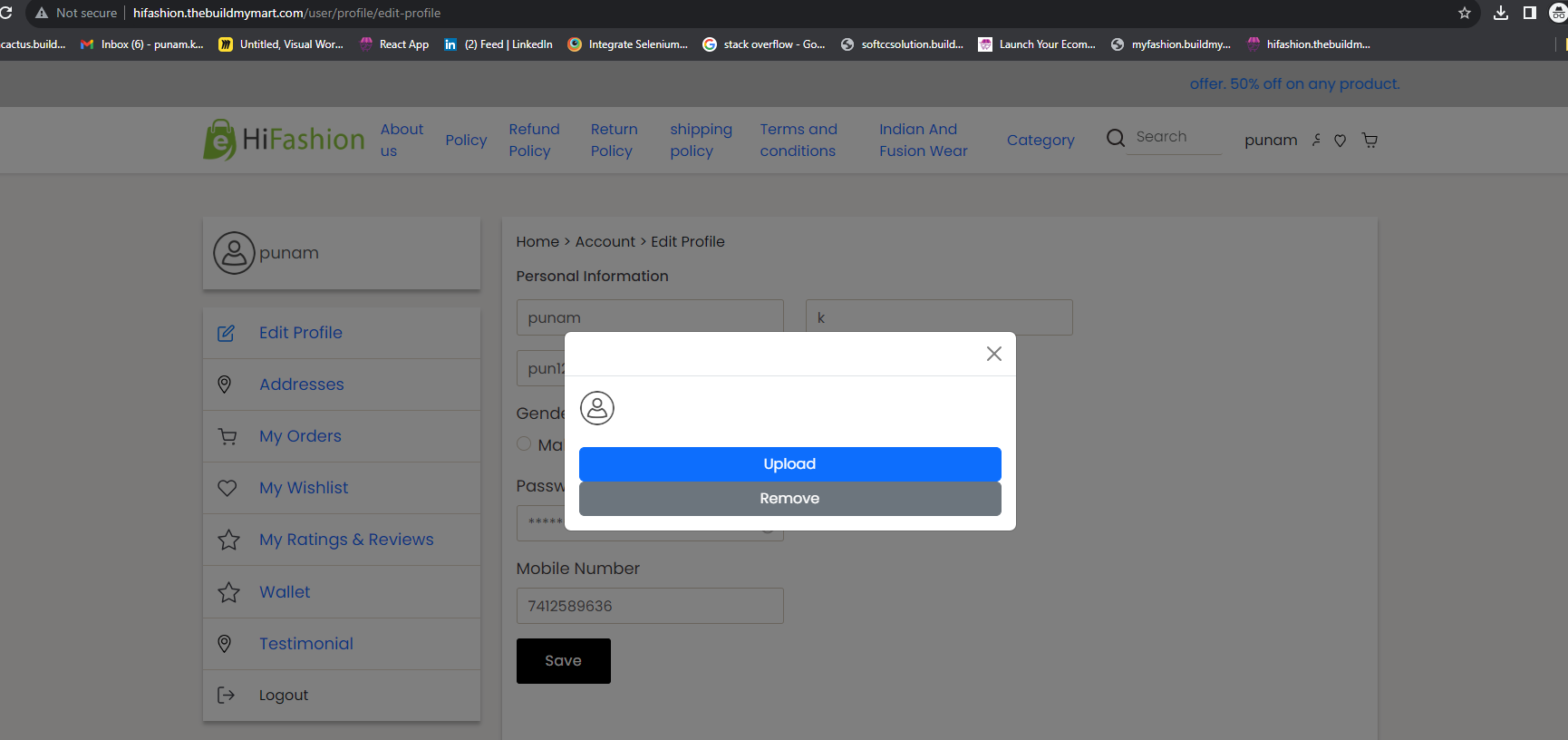Screen dimensions: 1568x740
Task: Focus the Mobile Number field
Action: (650, 606)
